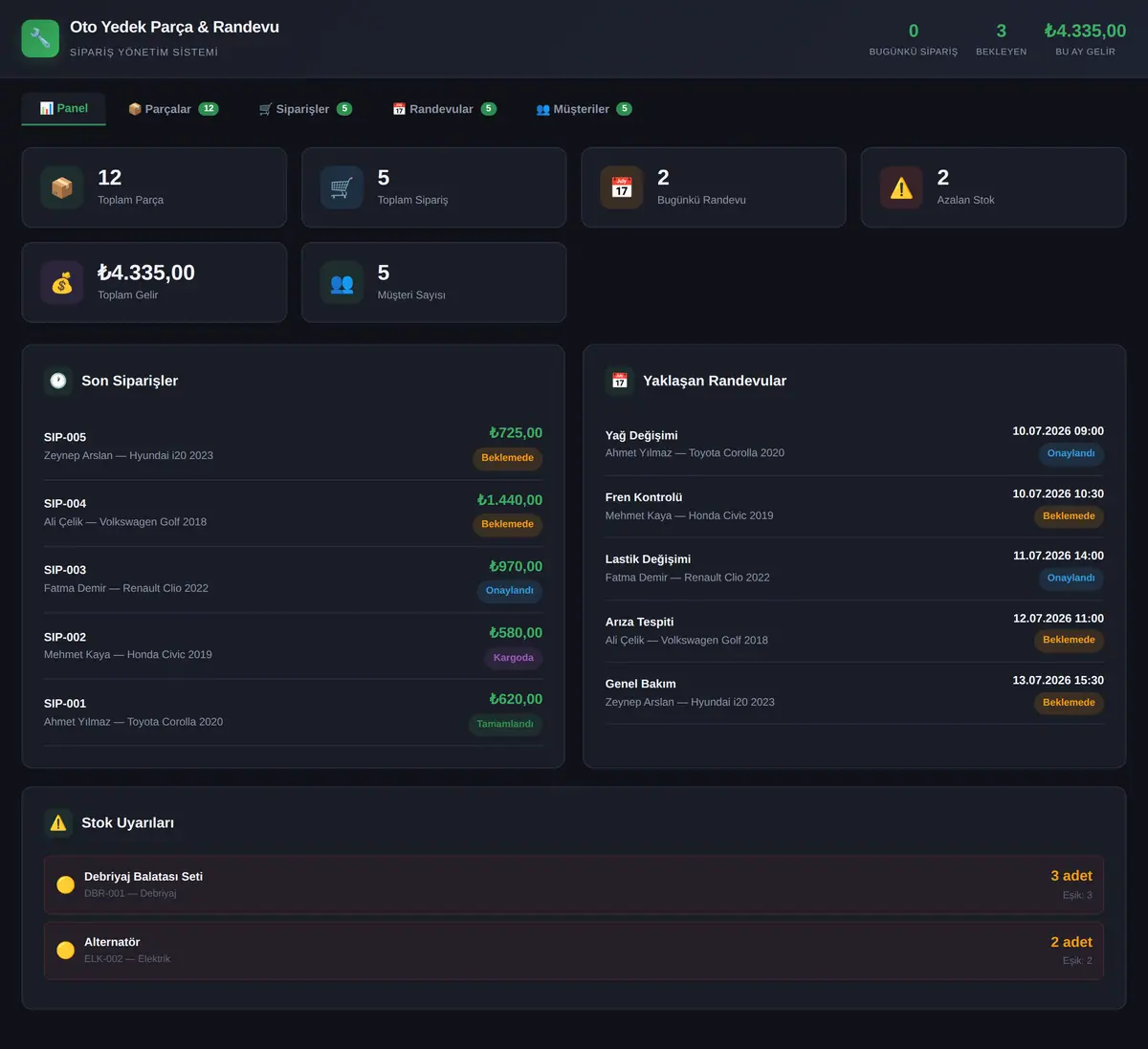Click Beklemede status badge for SIP-005

[508, 458]
